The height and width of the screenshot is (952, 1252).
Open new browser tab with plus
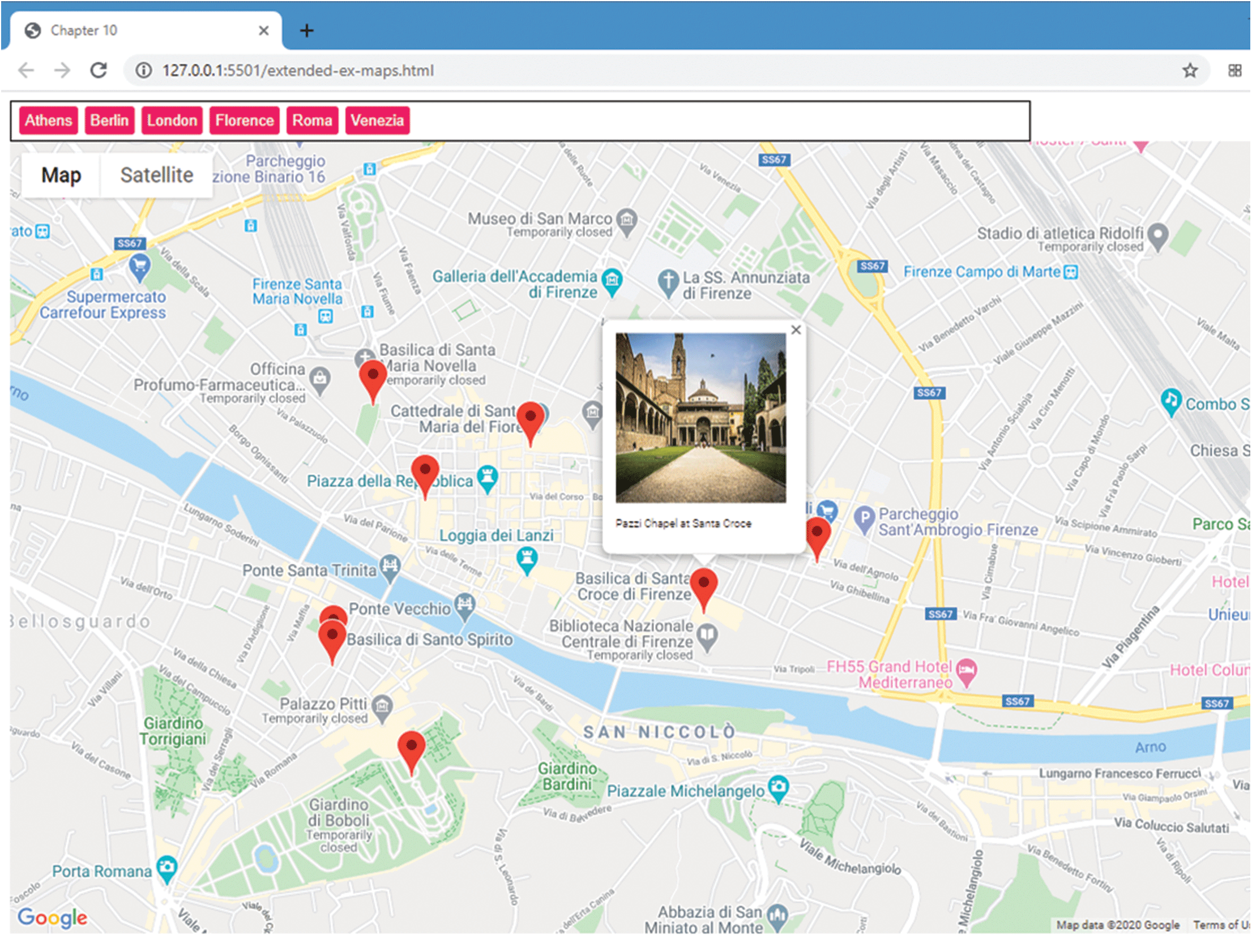pyautogui.click(x=306, y=31)
